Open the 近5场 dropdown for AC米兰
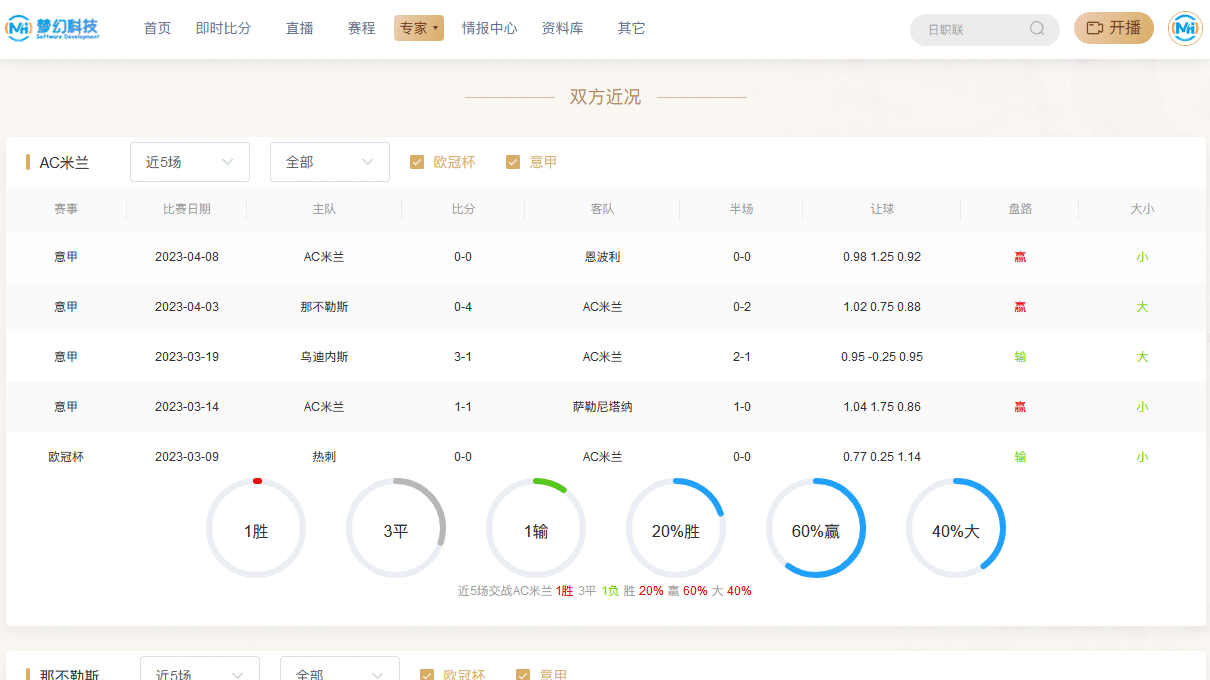 pyautogui.click(x=190, y=162)
